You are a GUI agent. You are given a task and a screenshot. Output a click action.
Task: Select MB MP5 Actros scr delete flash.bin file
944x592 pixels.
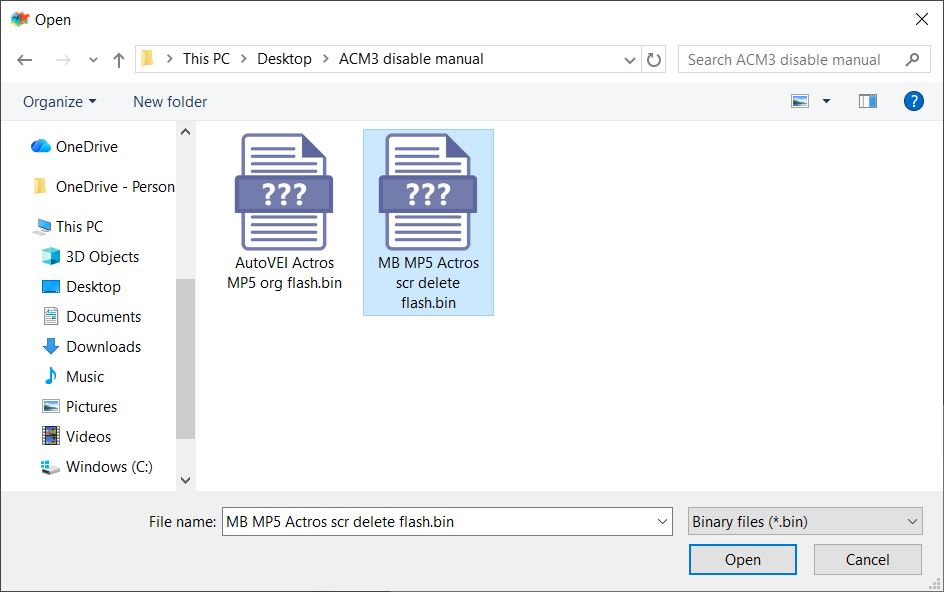(x=428, y=222)
